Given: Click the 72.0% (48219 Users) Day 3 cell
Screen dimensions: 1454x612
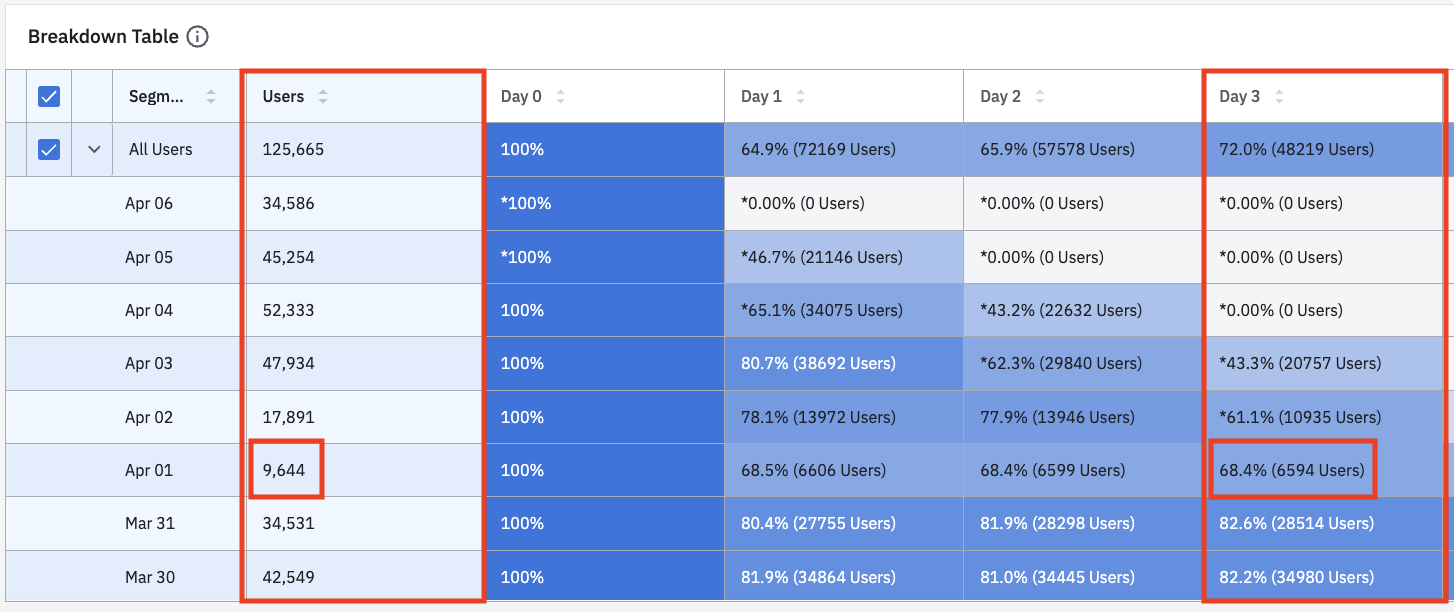Looking at the screenshot, I should 1296,150.
